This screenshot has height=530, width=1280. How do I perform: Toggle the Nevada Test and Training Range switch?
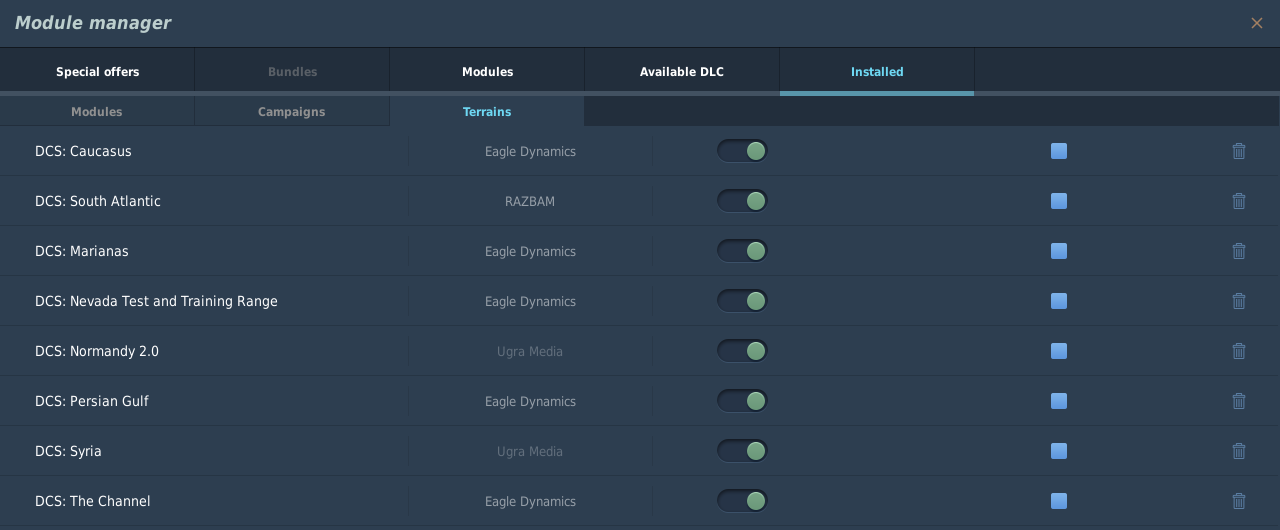click(x=742, y=301)
